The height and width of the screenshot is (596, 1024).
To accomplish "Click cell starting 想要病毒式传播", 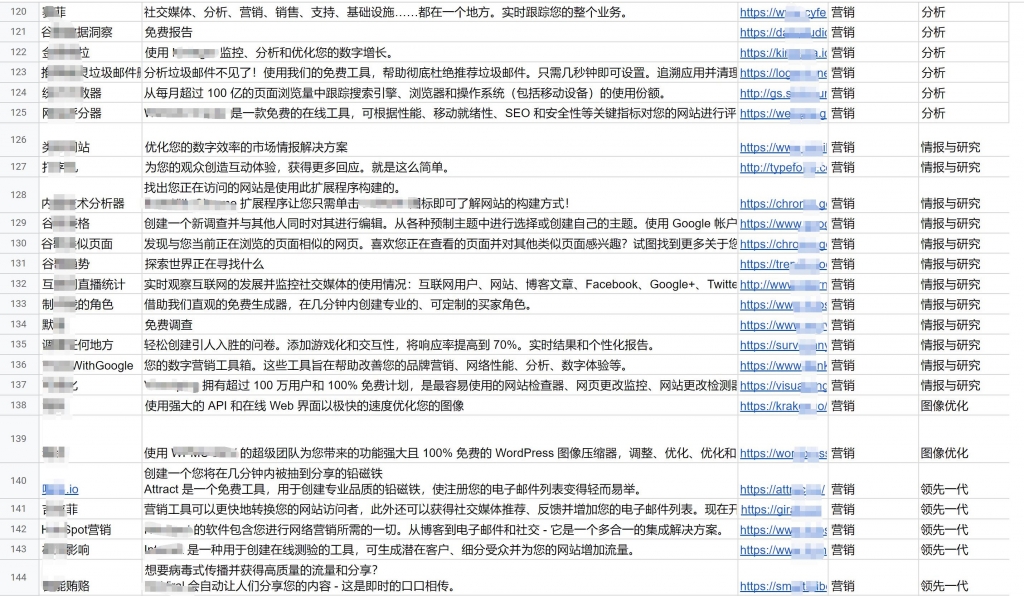I will [440, 578].
